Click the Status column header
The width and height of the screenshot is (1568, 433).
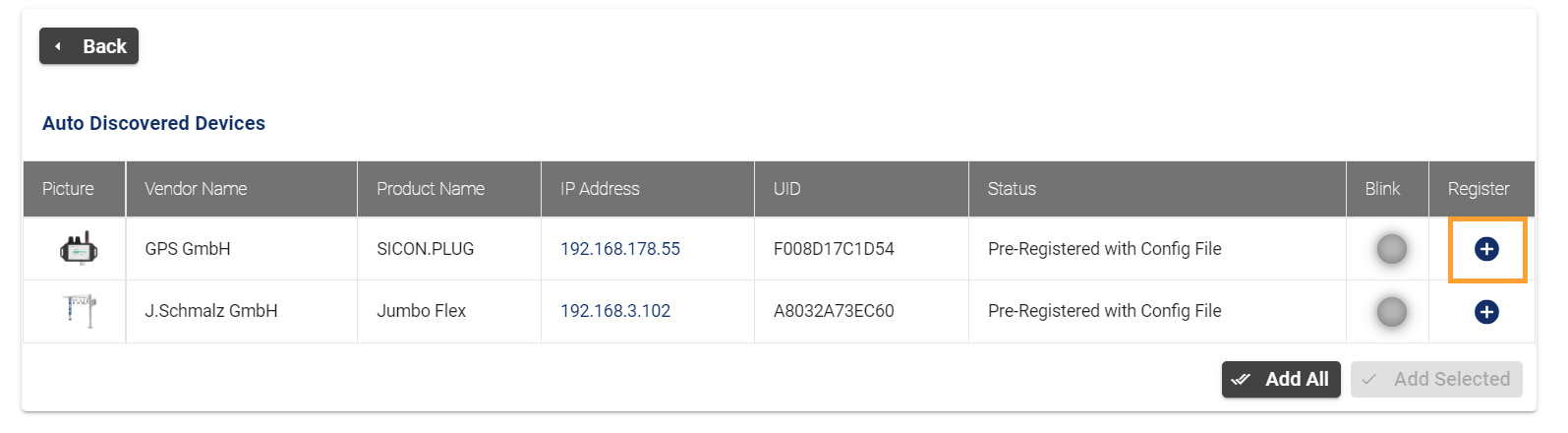(x=1012, y=189)
